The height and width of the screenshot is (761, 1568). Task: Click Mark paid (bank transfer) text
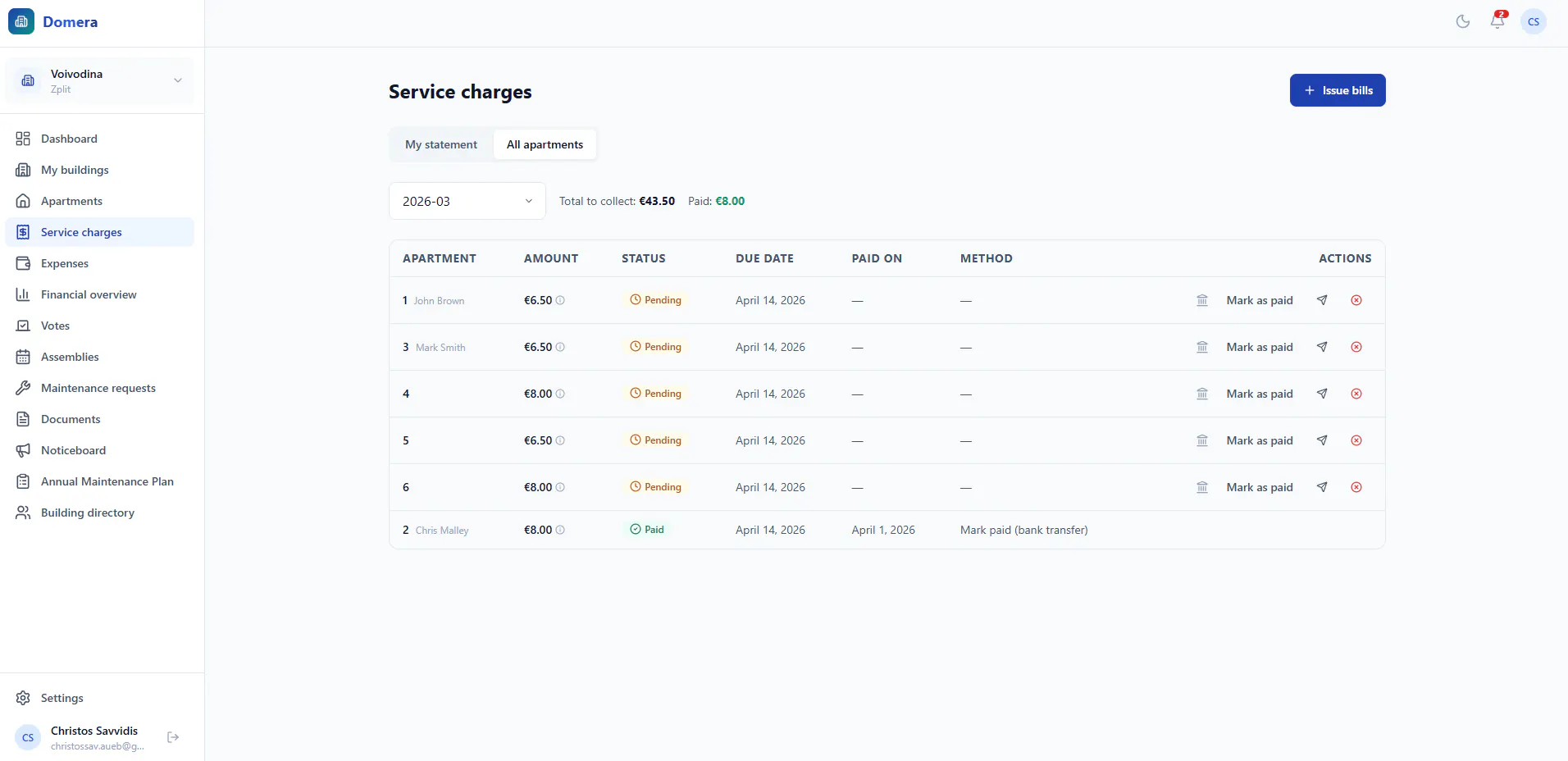pos(1024,530)
